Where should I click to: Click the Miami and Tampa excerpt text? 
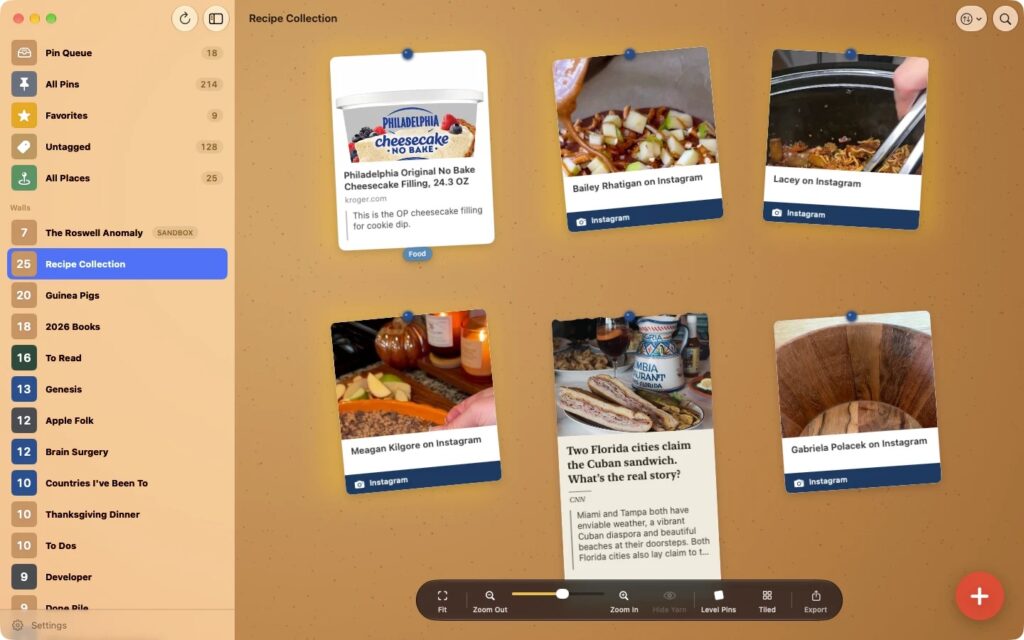coord(643,534)
